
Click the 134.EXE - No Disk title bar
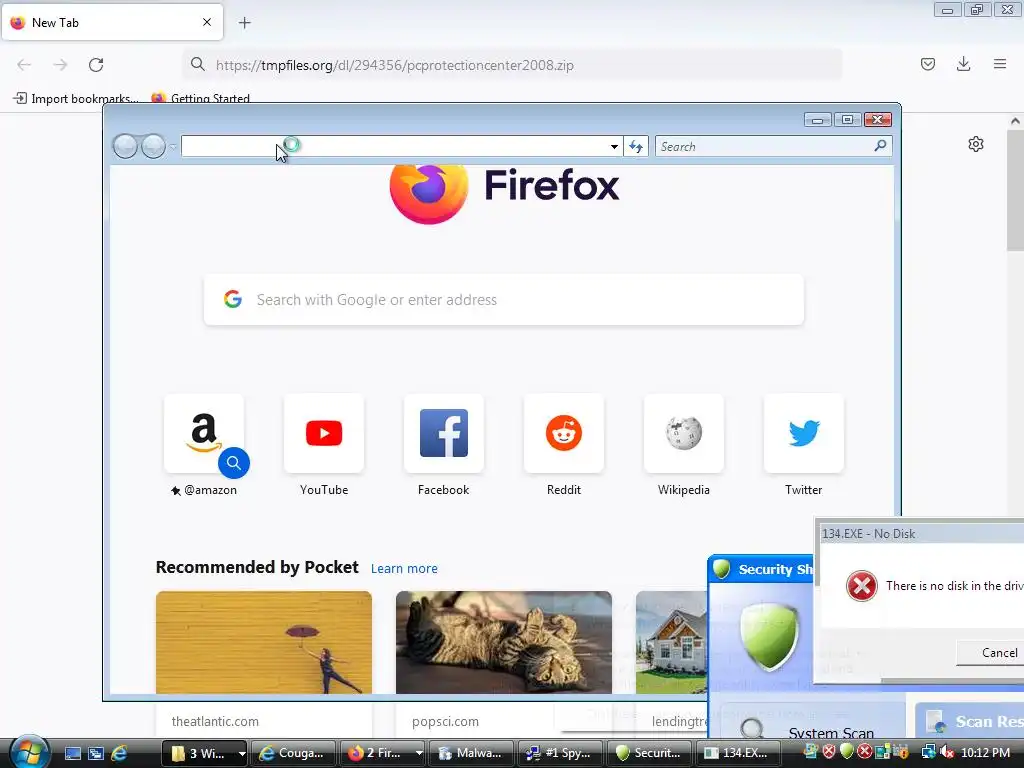[x=921, y=534]
